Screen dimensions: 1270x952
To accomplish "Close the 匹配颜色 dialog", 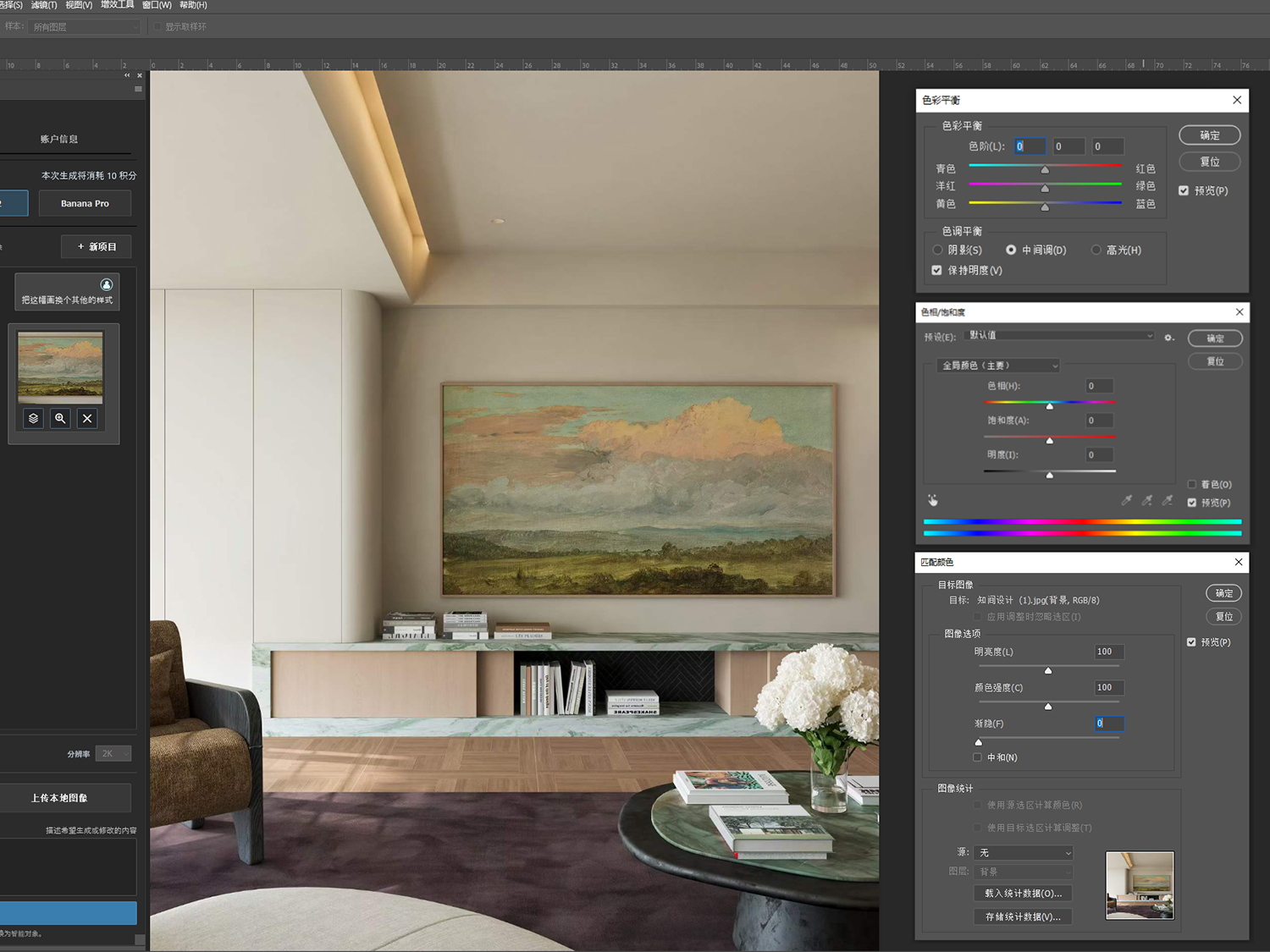I will tap(1239, 562).
